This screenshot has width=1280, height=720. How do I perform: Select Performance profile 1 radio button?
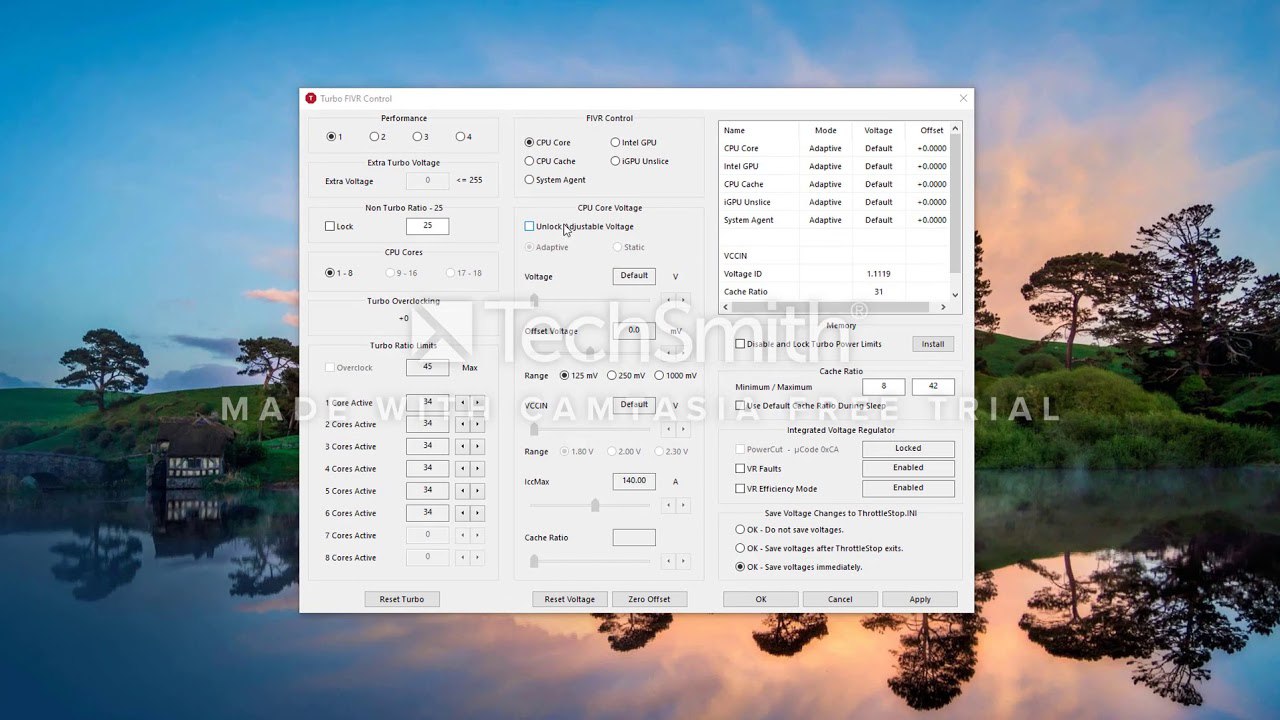point(331,137)
